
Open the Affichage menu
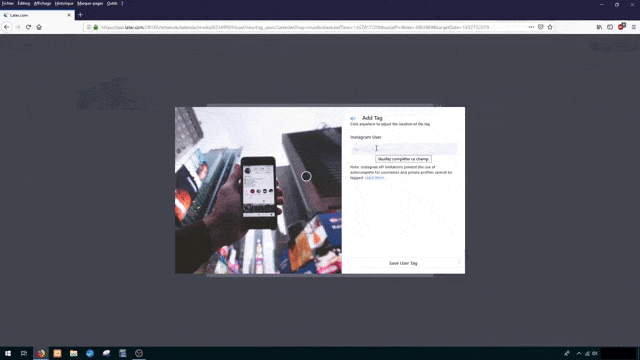point(42,3)
